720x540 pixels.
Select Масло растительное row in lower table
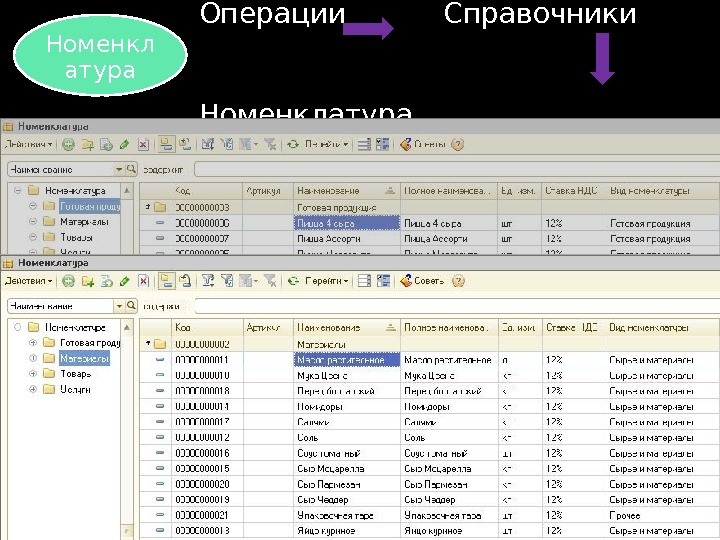pos(429,360)
